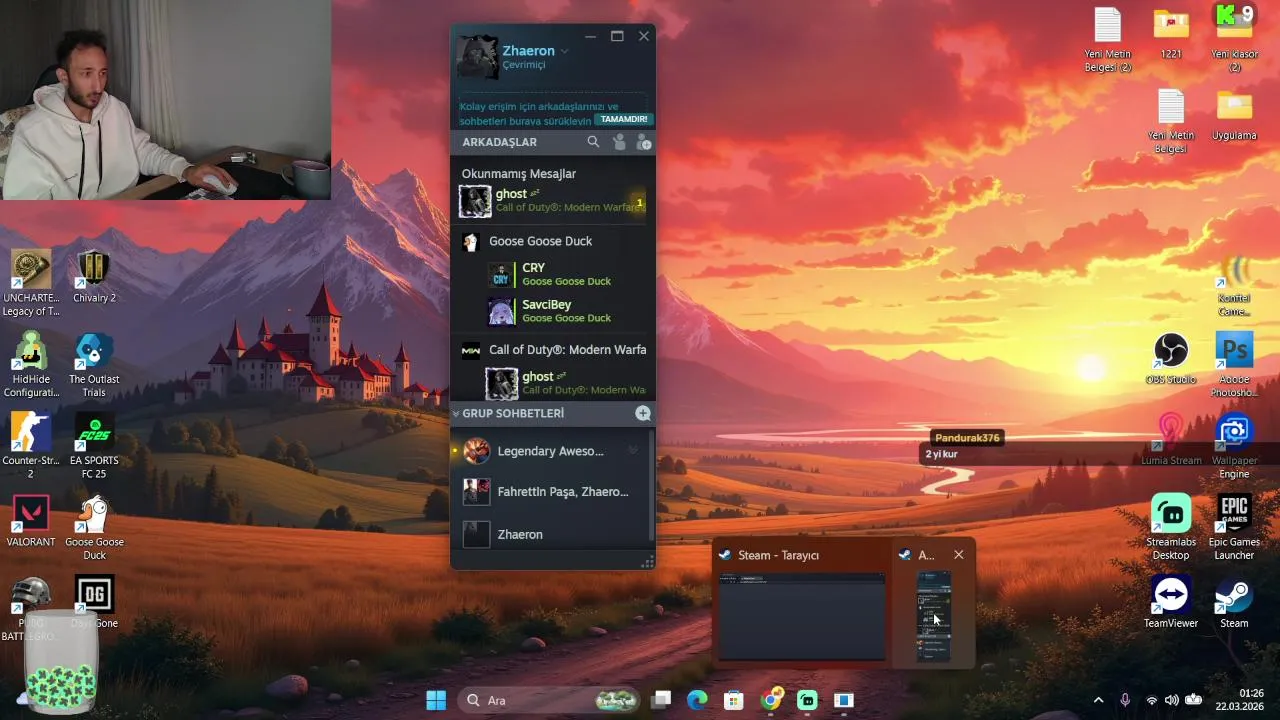Click the microphone tray icon
This screenshot has height=720, width=1280.
1125,700
